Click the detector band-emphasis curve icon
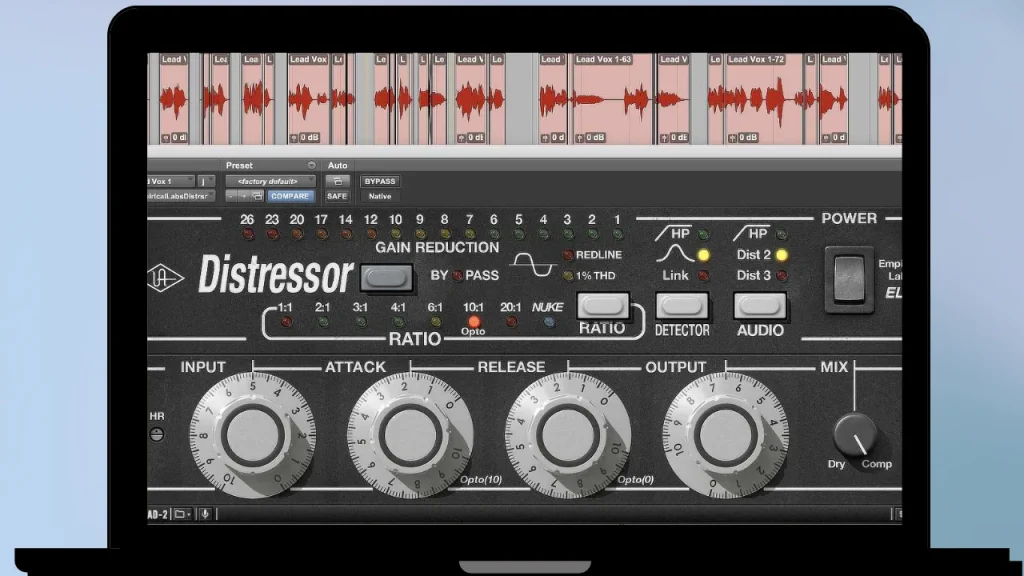The width and height of the screenshot is (1024, 576). pyautogui.click(x=675, y=254)
